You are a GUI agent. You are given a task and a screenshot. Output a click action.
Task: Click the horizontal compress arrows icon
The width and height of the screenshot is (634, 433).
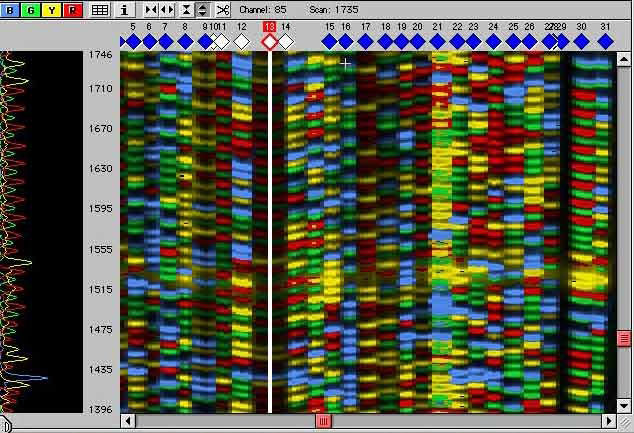151,10
